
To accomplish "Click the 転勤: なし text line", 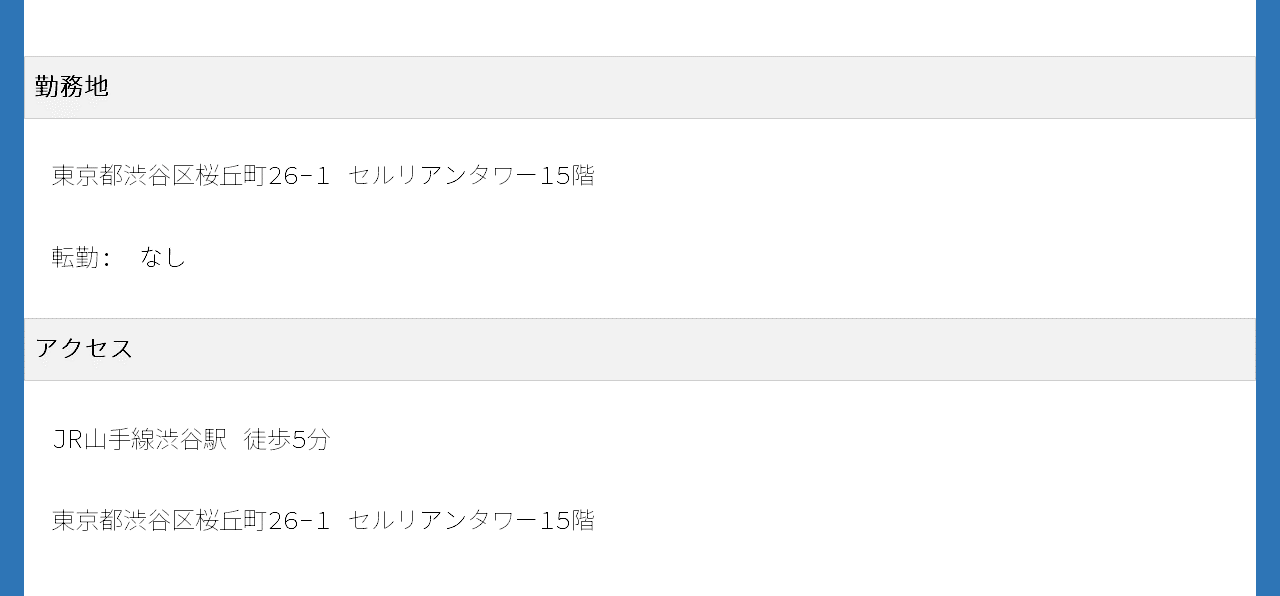I will pos(119,258).
